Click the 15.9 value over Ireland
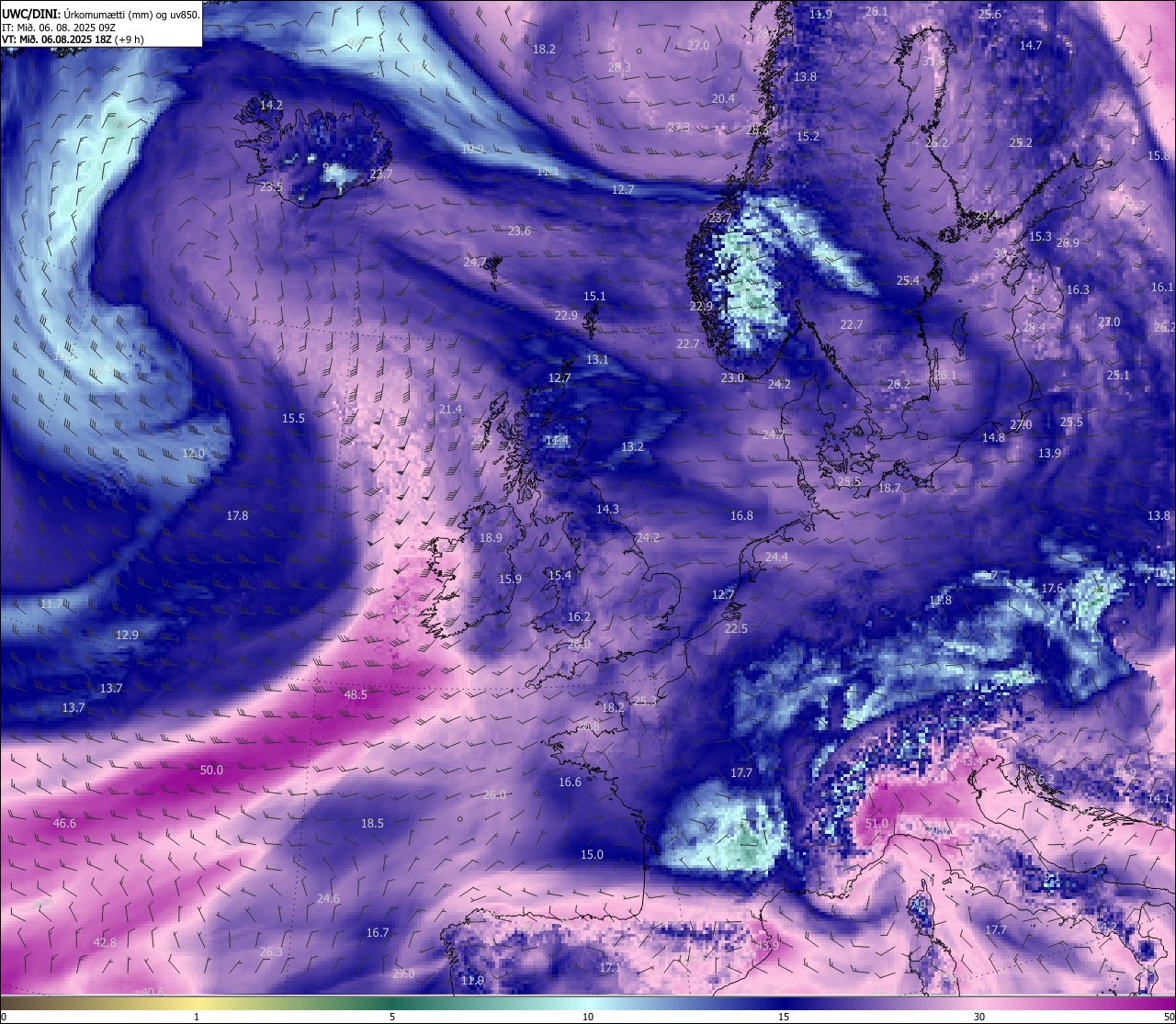The width and height of the screenshot is (1176, 1024). [510, 579]
